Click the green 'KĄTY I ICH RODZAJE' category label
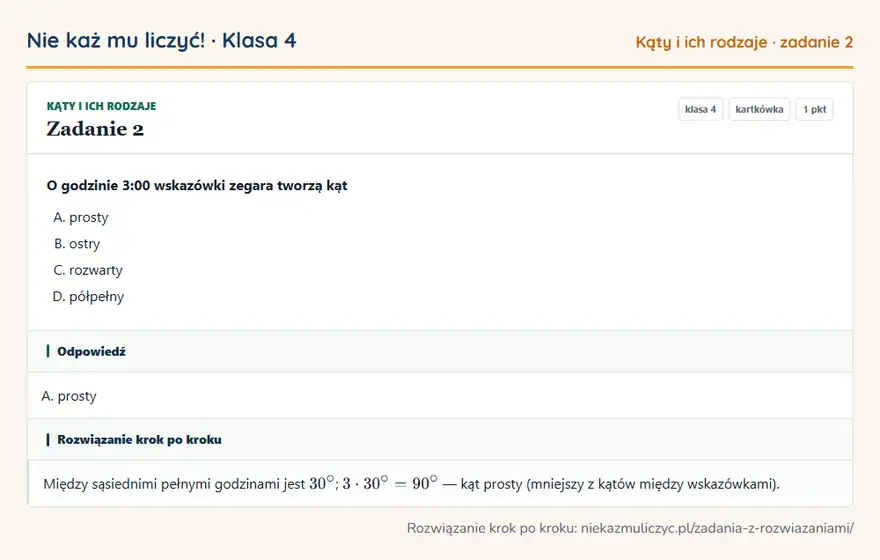 (x=101, y=106)
